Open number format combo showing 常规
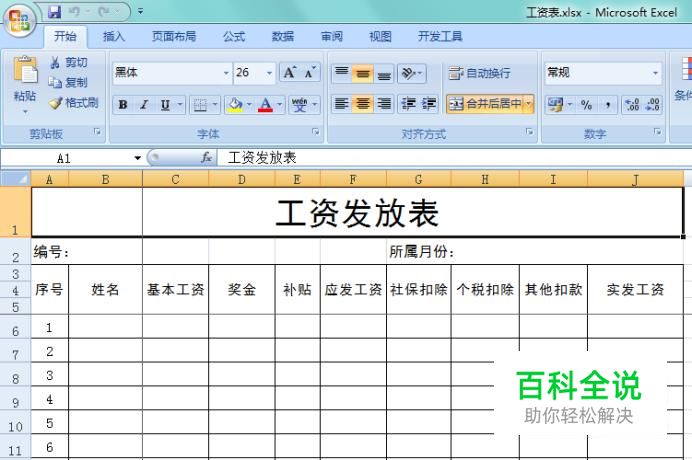The width and height of the screenshot is (692, 460). (x=603, y=73)
